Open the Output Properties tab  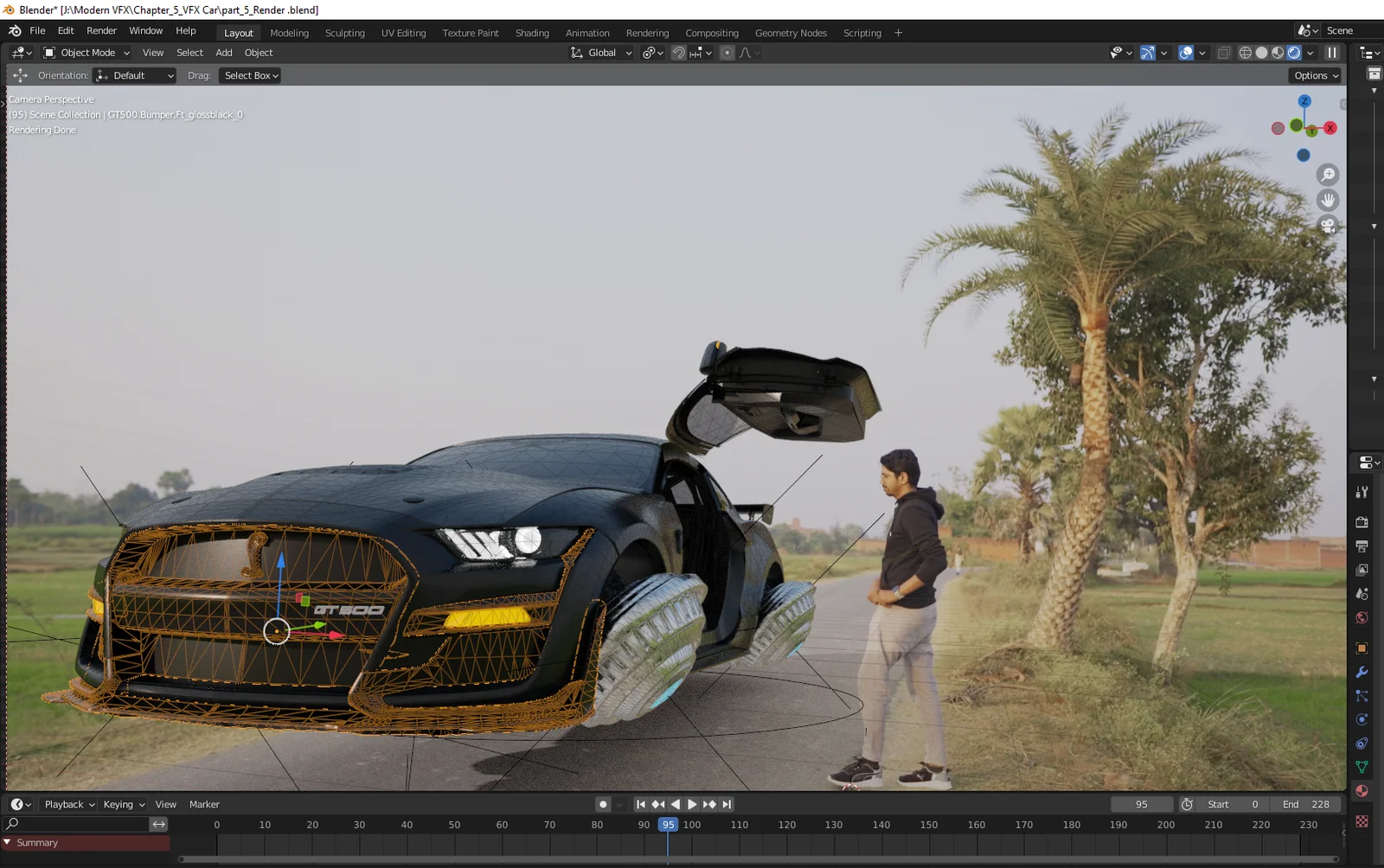1362,546
